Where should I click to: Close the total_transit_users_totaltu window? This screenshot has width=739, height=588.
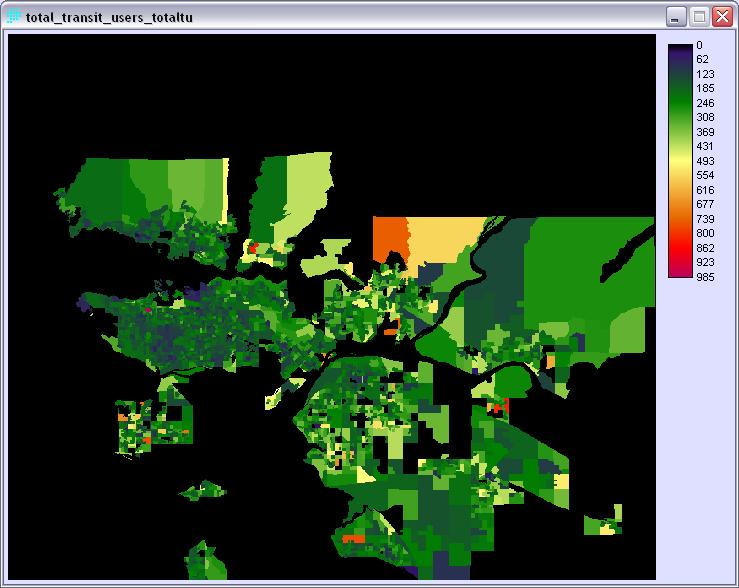[721, 18]
